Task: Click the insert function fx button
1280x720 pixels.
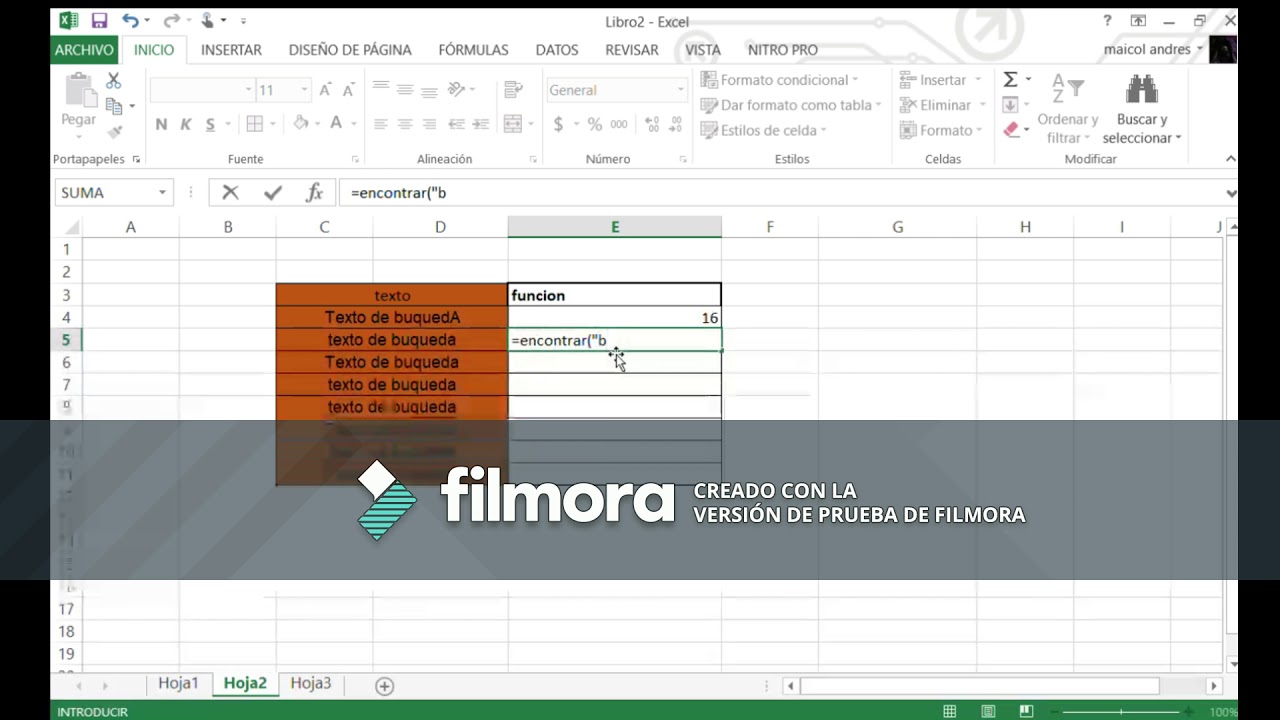Action: pyautogui.click(x=314, y=193)
